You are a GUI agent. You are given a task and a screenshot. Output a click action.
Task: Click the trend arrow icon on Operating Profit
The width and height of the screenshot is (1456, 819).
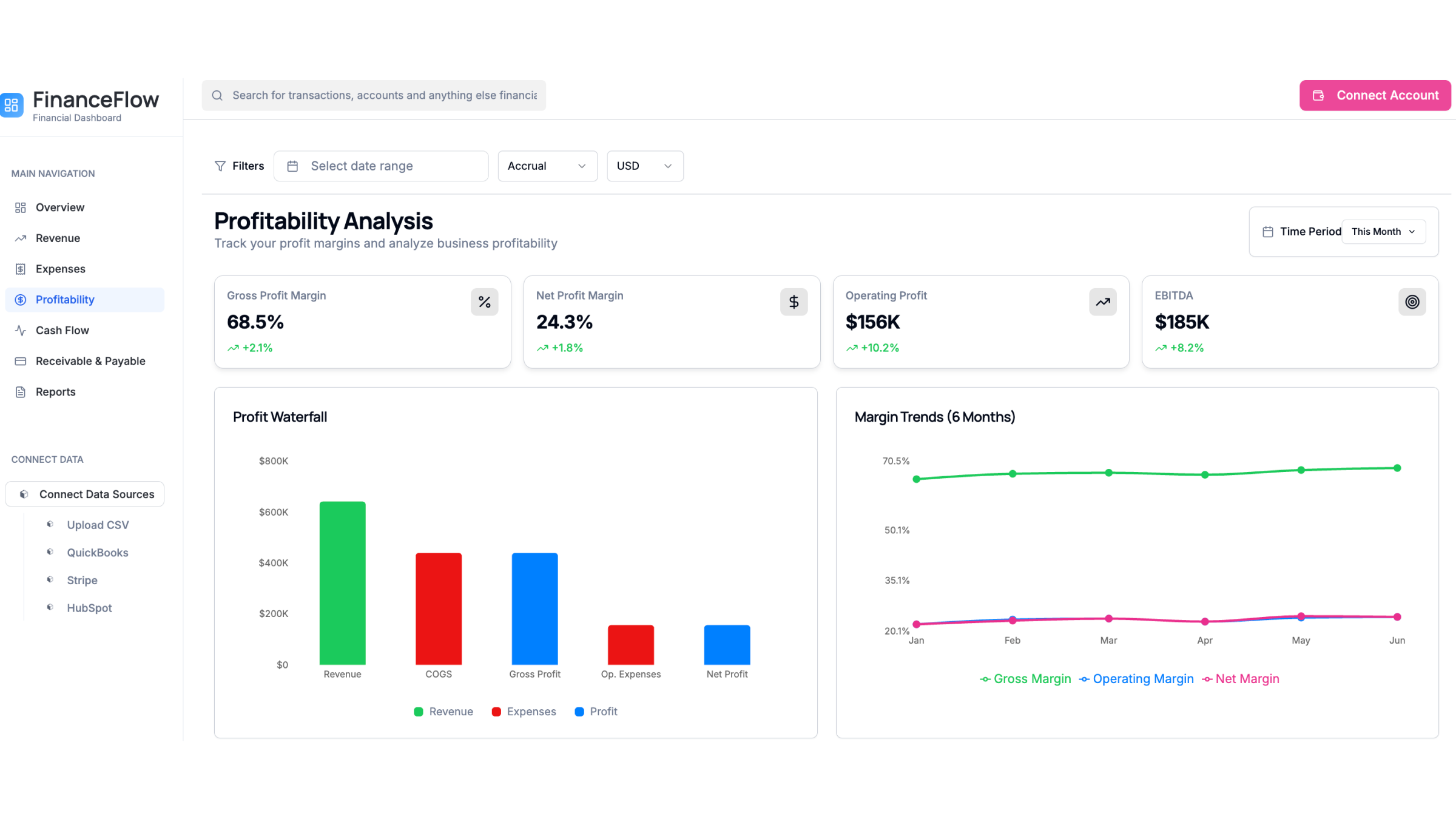pyautogui.click(x=1102, y=302)
